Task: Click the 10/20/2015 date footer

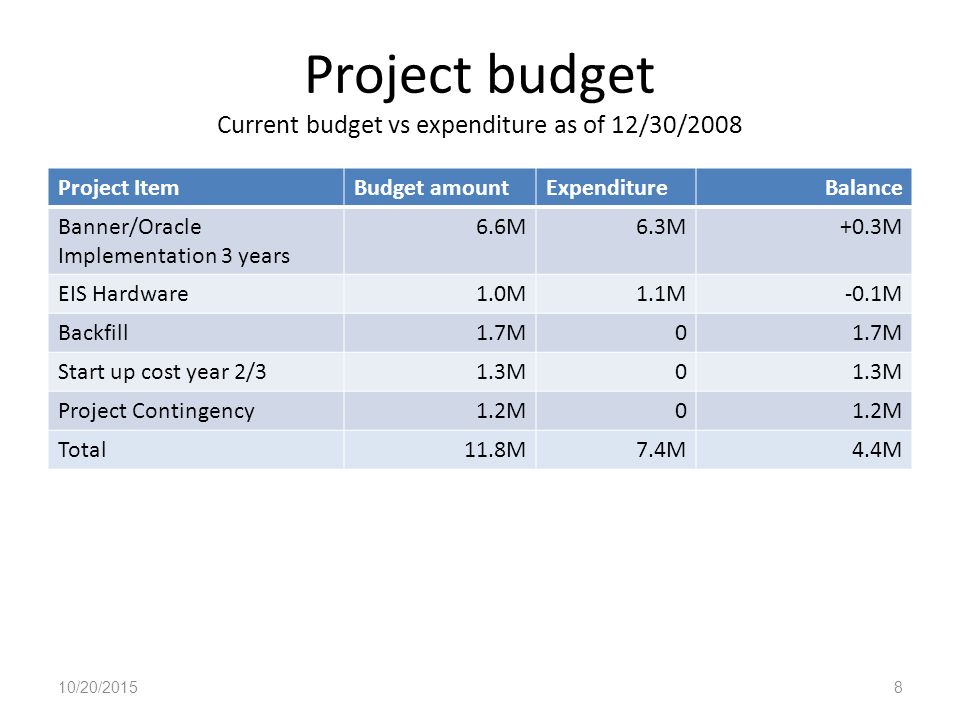Action: coord(98,688)
